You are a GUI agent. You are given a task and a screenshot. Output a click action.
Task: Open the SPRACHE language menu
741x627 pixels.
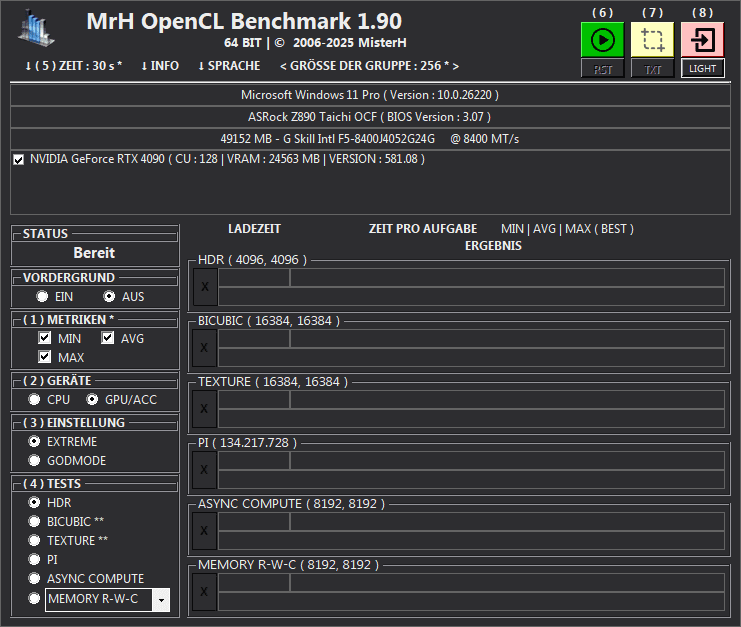229,66
